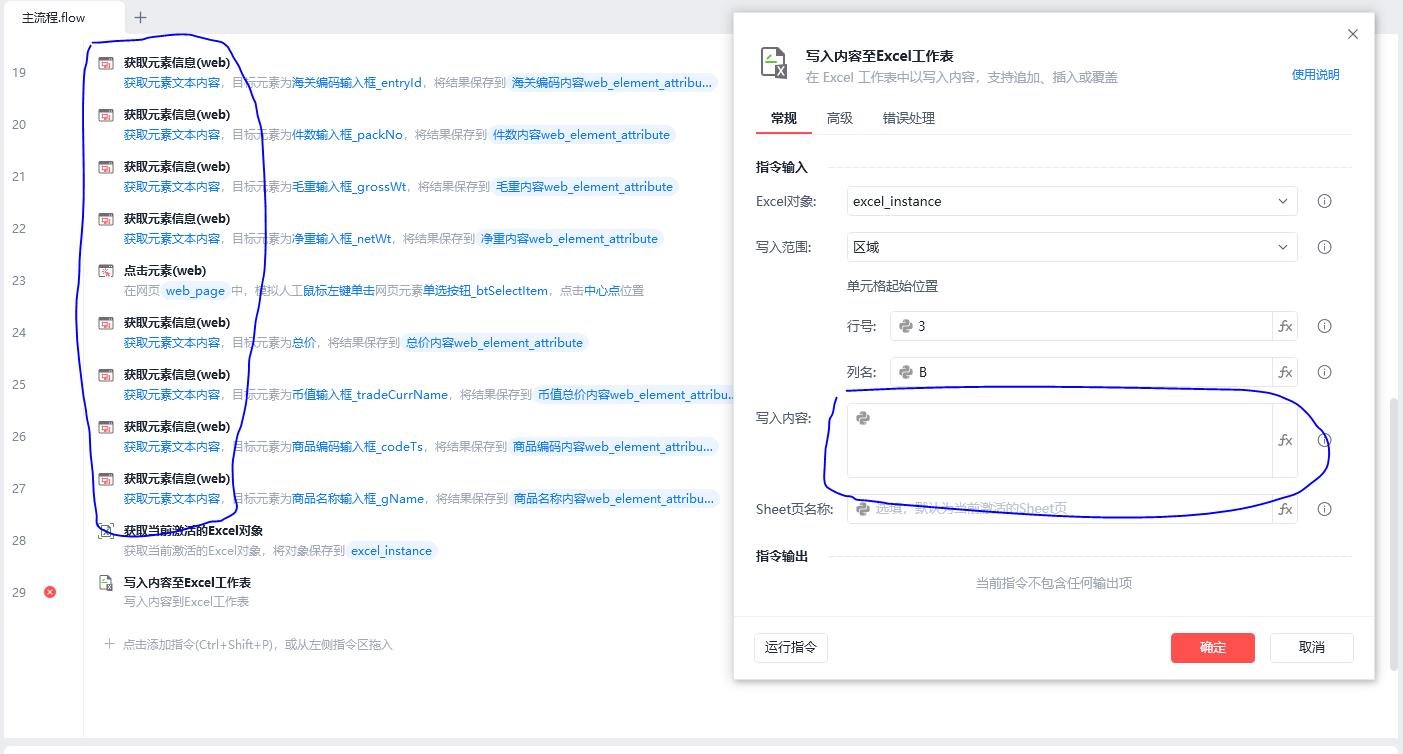Click the 取消 button

tap(1311, 647)
